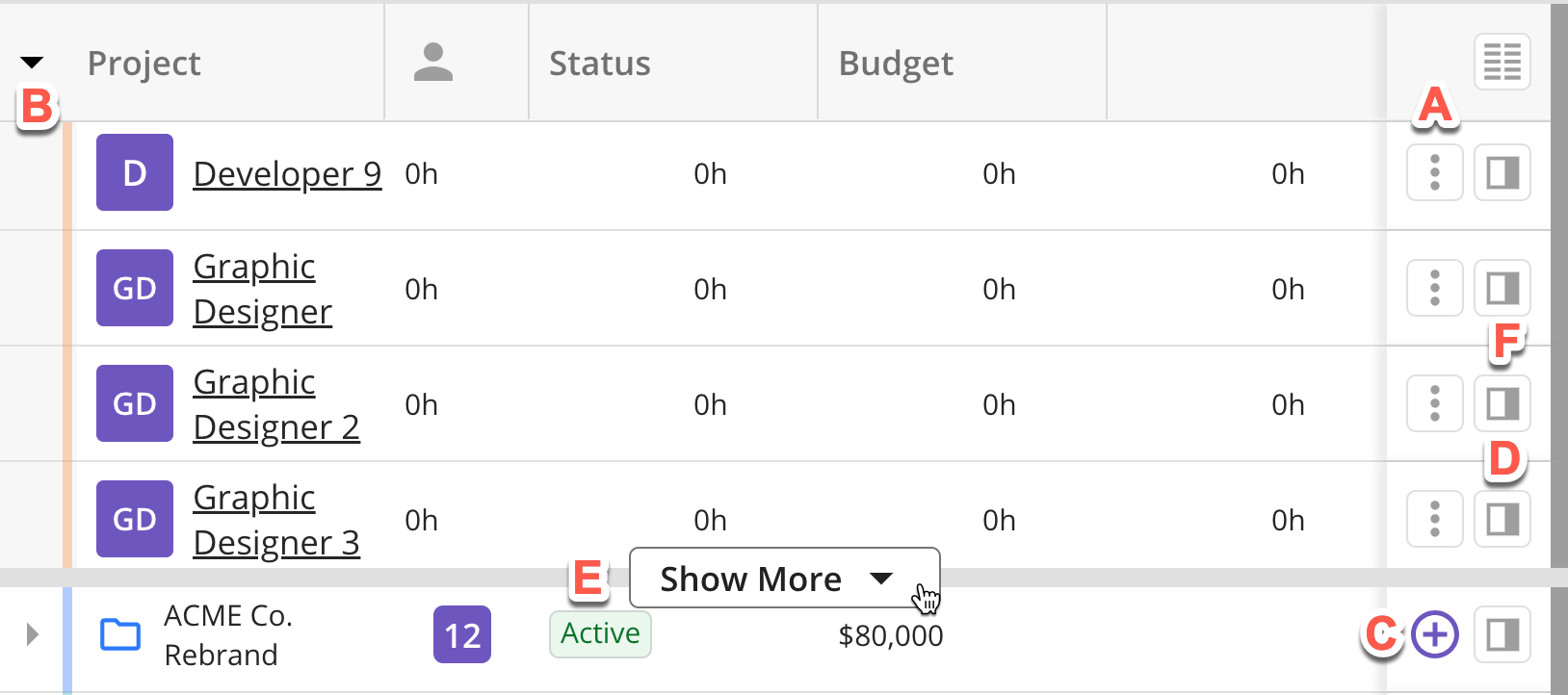Open the three-dot menu for Graphic Designer 3
Screen dimensions: 1568x695
(x=1434, y=519)
